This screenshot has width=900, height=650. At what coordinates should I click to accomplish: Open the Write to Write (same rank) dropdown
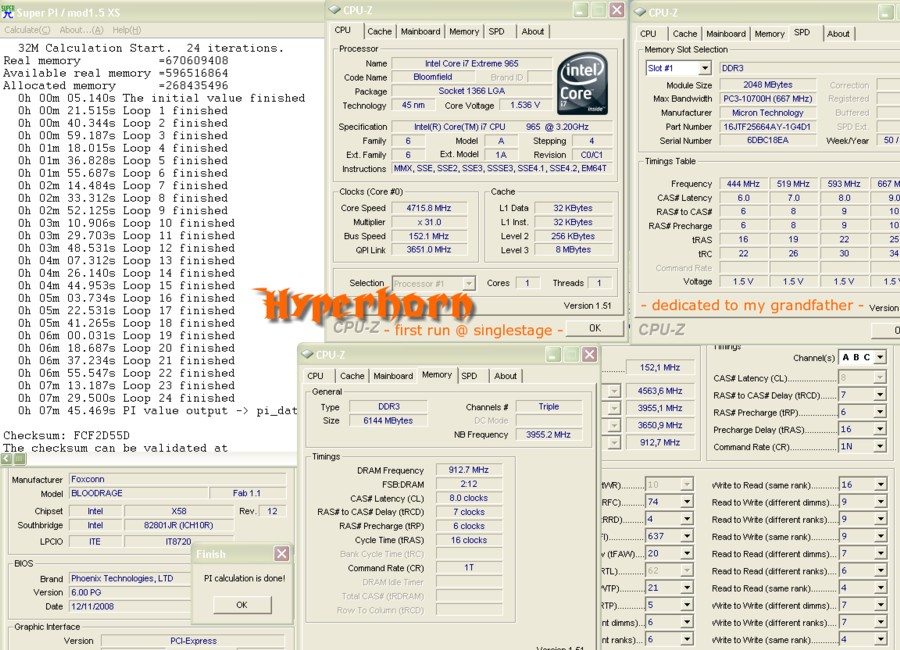tap(880, 640)
